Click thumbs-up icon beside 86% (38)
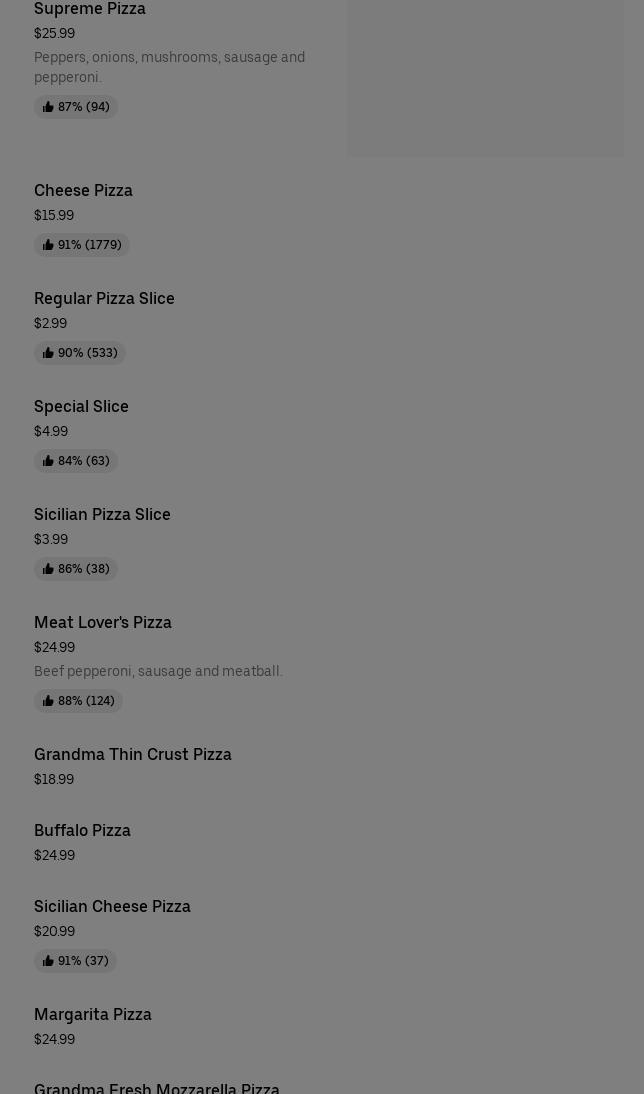Image resolution: width=644 pixels, height=1094 pixels. (x=48, y=569)
